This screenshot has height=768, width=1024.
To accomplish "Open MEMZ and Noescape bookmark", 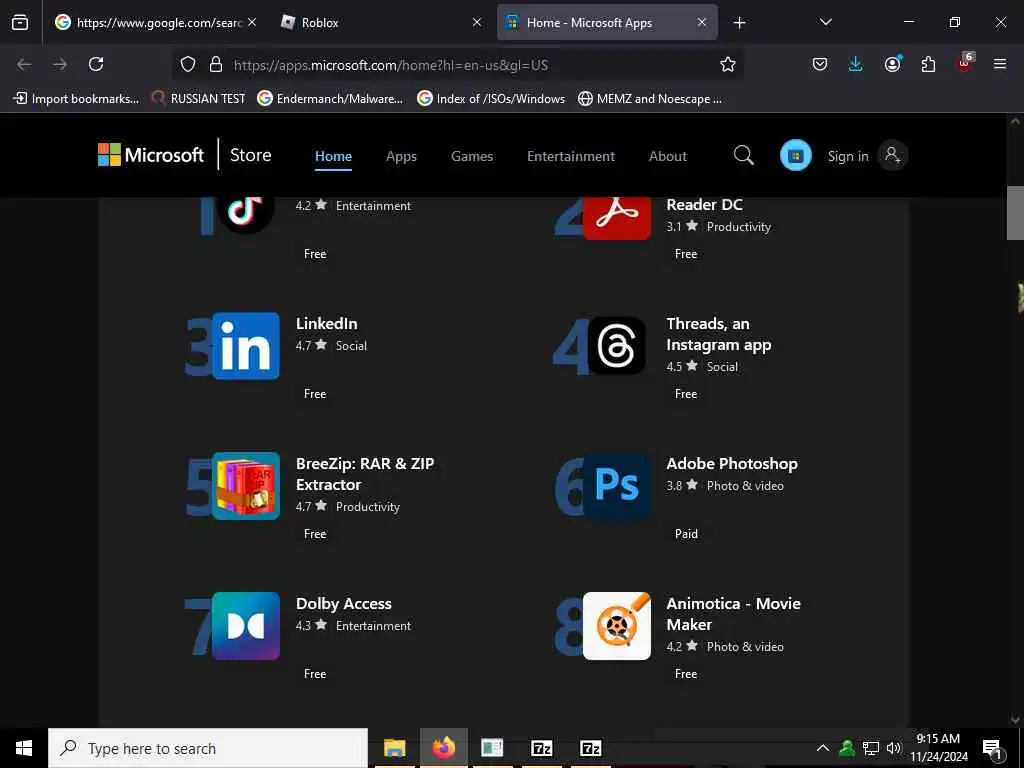I will coord(650,99).
